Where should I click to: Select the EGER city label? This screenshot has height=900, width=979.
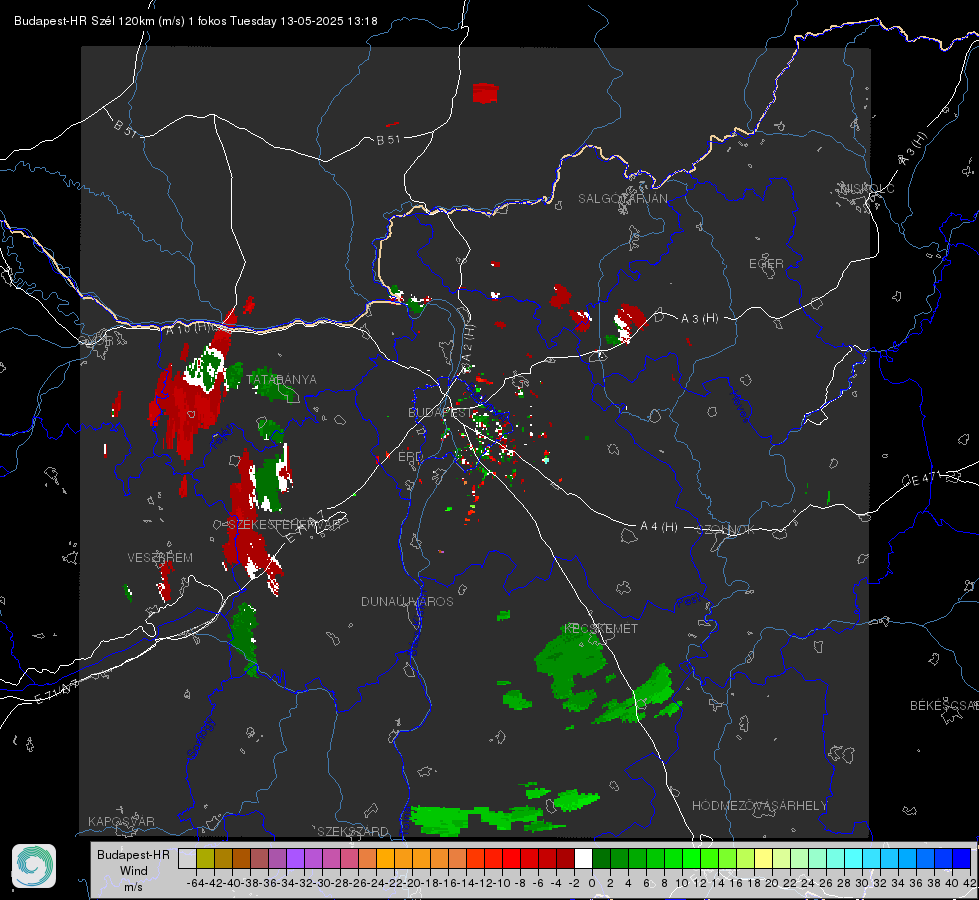(x=766, y=264)
